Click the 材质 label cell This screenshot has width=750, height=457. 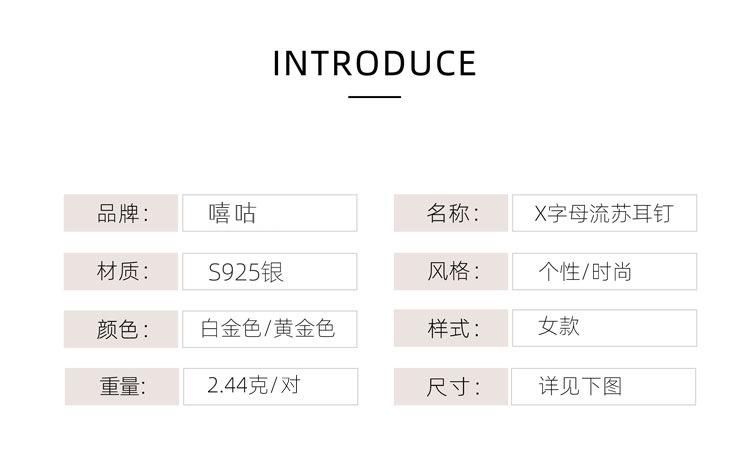(121, 272)
